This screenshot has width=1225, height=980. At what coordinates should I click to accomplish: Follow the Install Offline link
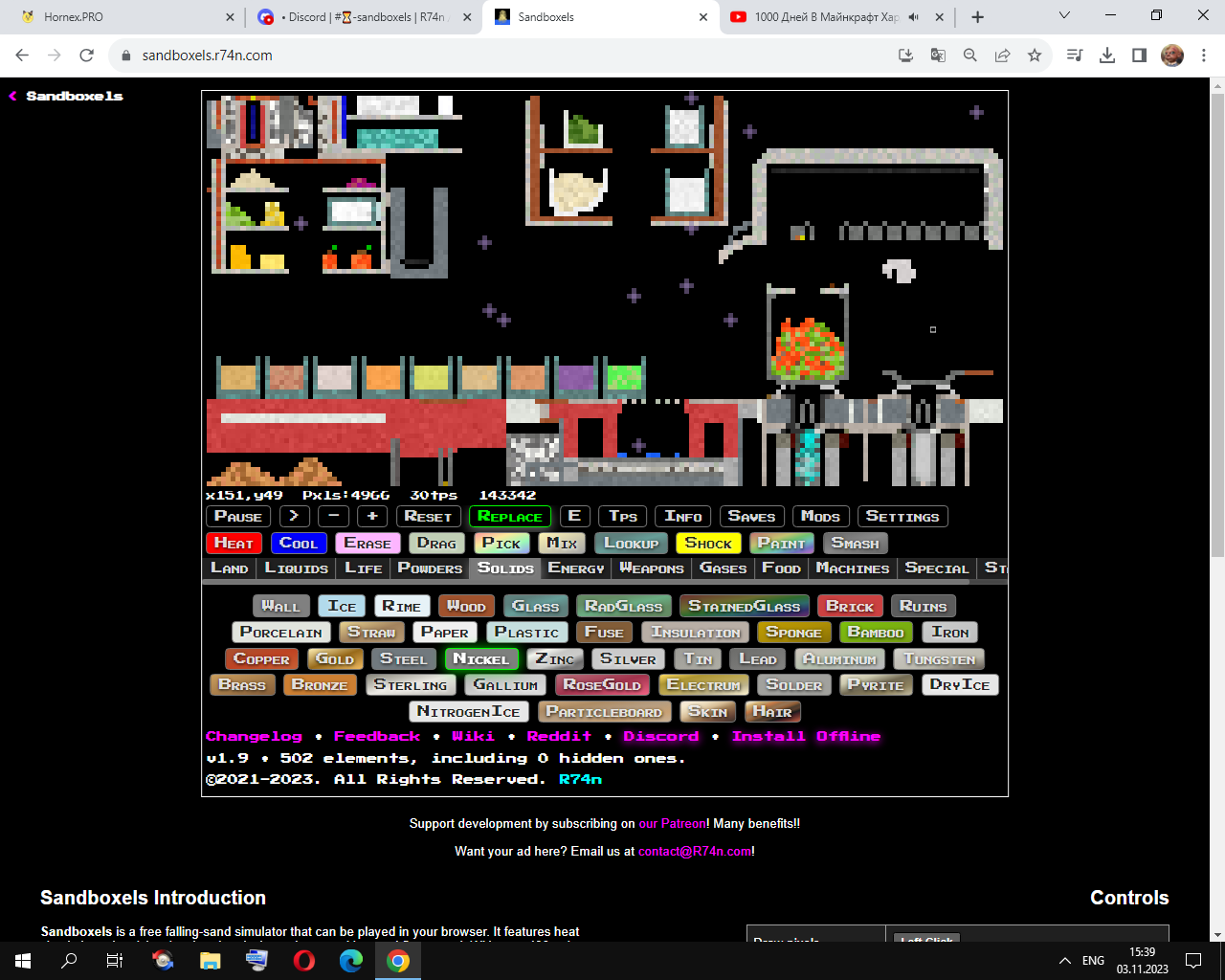[x=806, y=736]
